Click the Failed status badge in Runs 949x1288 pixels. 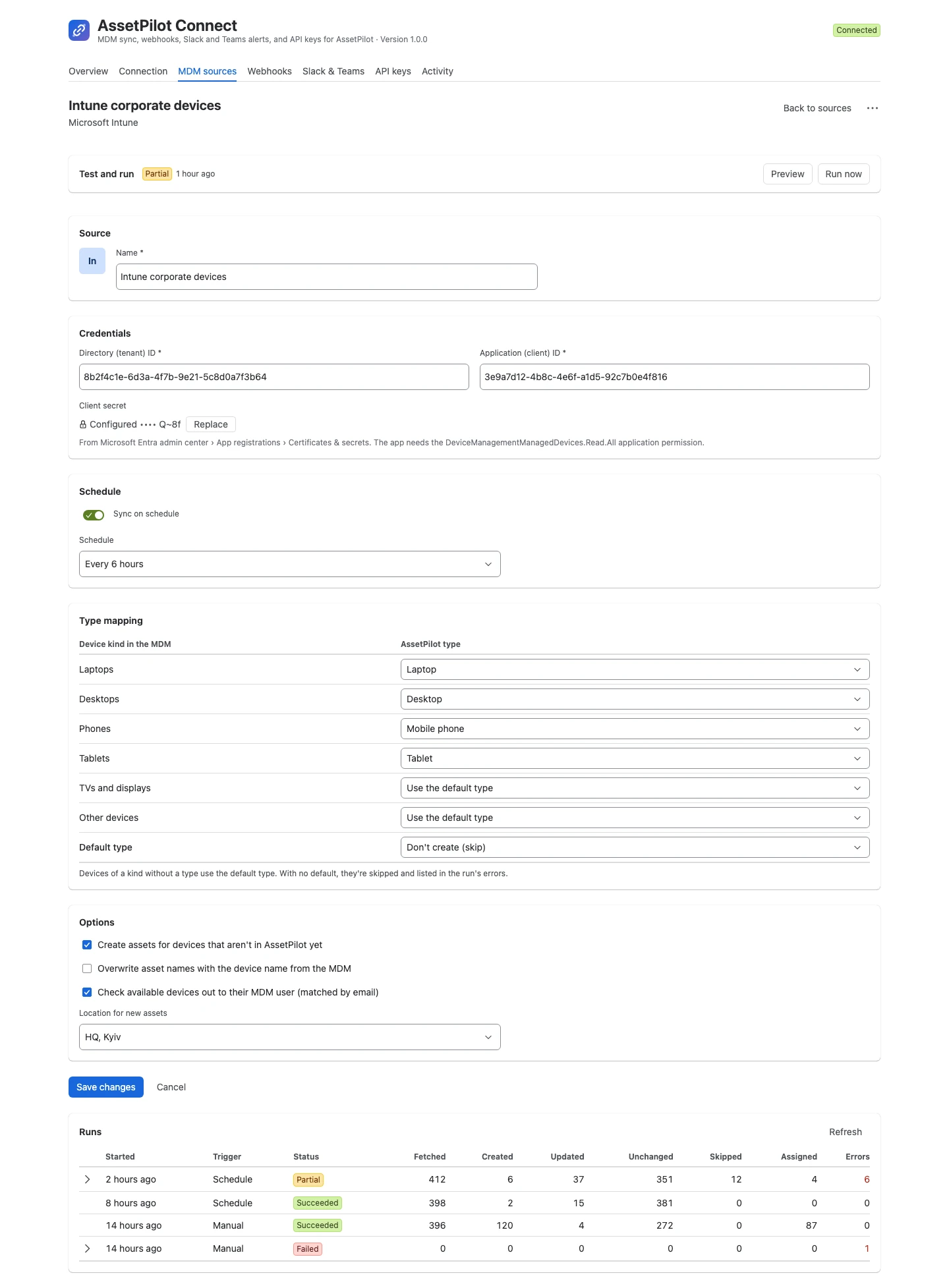click(308, 1248)
